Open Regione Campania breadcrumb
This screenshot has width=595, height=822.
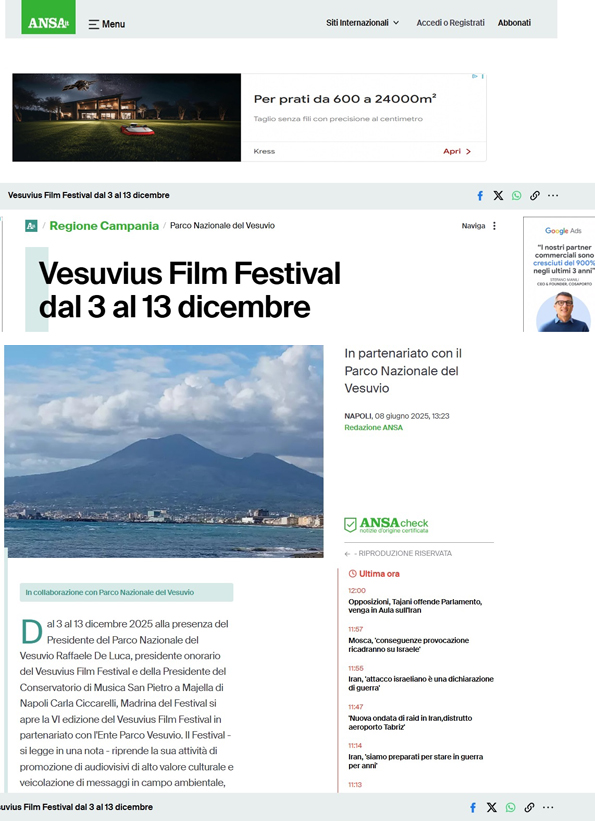104,226
